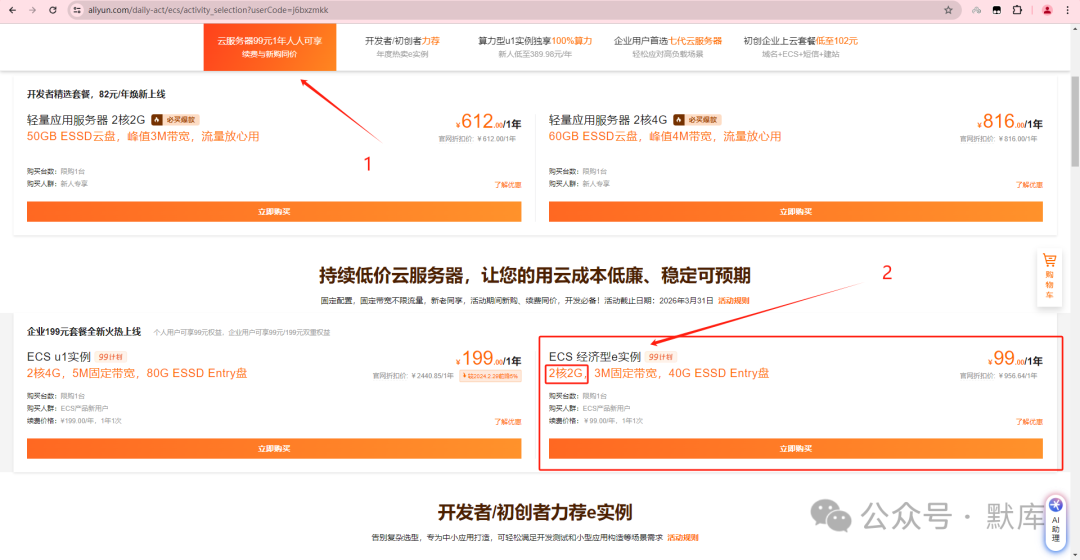The width and height of the screenshot is (1080, 560).
Task: Open 活动规则 link under 开发者/初创者力荐e实例 heading
Action: pos(683,538)
